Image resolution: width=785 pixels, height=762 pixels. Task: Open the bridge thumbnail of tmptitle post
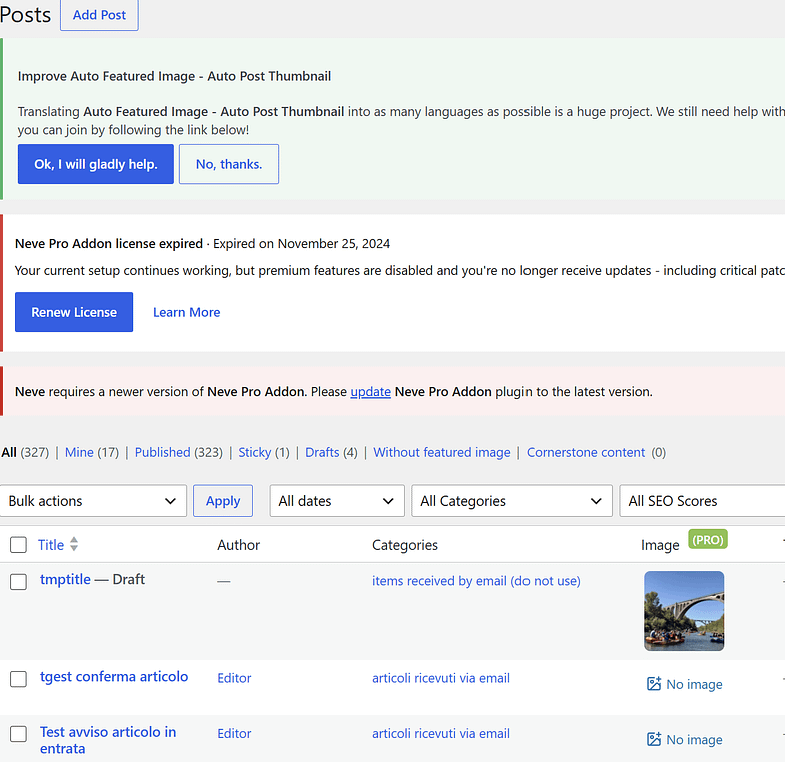tap(684, 611)
